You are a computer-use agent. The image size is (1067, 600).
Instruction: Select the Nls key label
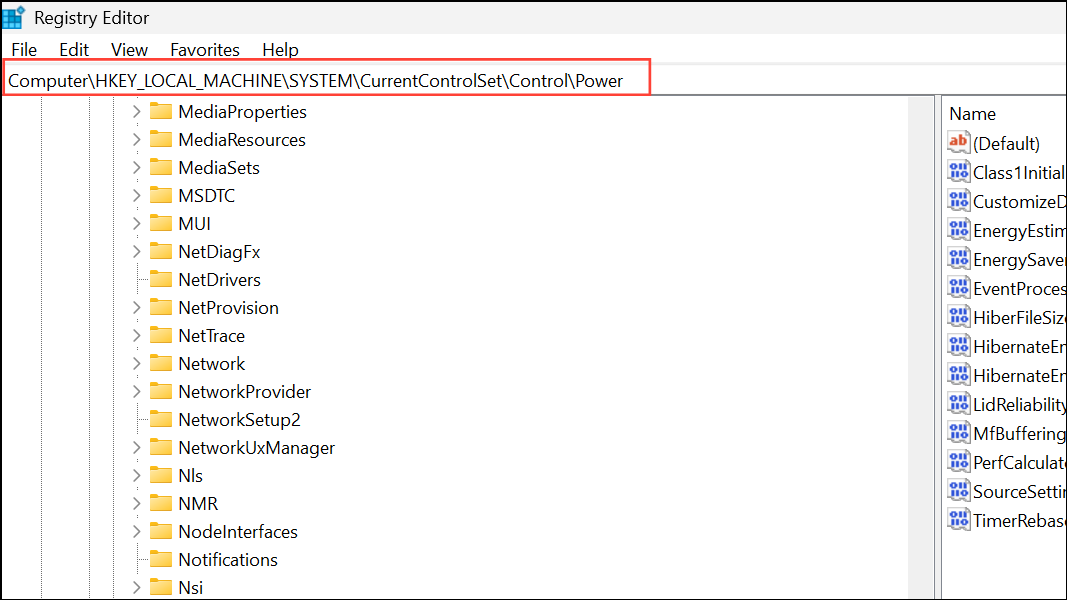[x=191, y=476]
